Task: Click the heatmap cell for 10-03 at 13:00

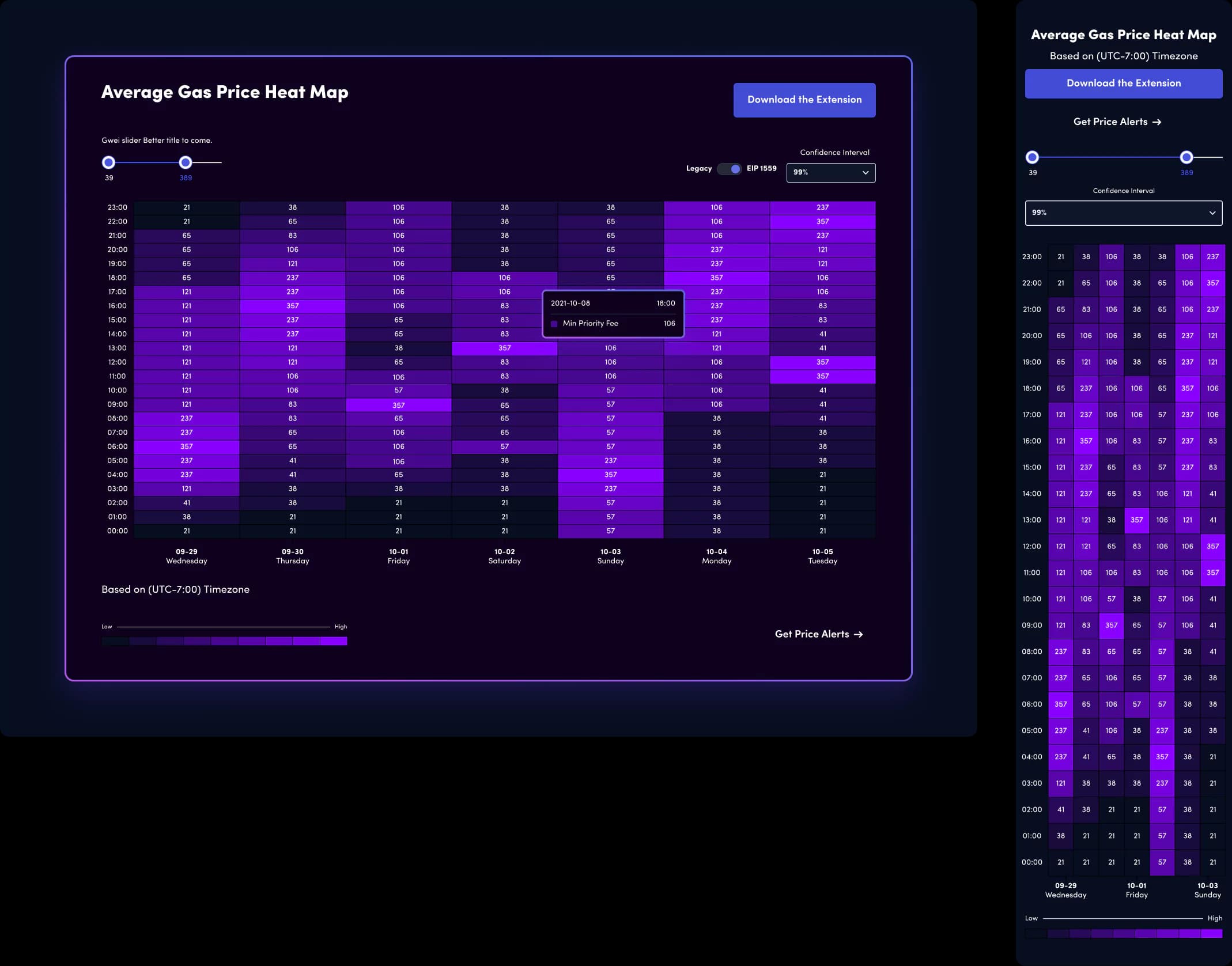Action: pos(610,348)
